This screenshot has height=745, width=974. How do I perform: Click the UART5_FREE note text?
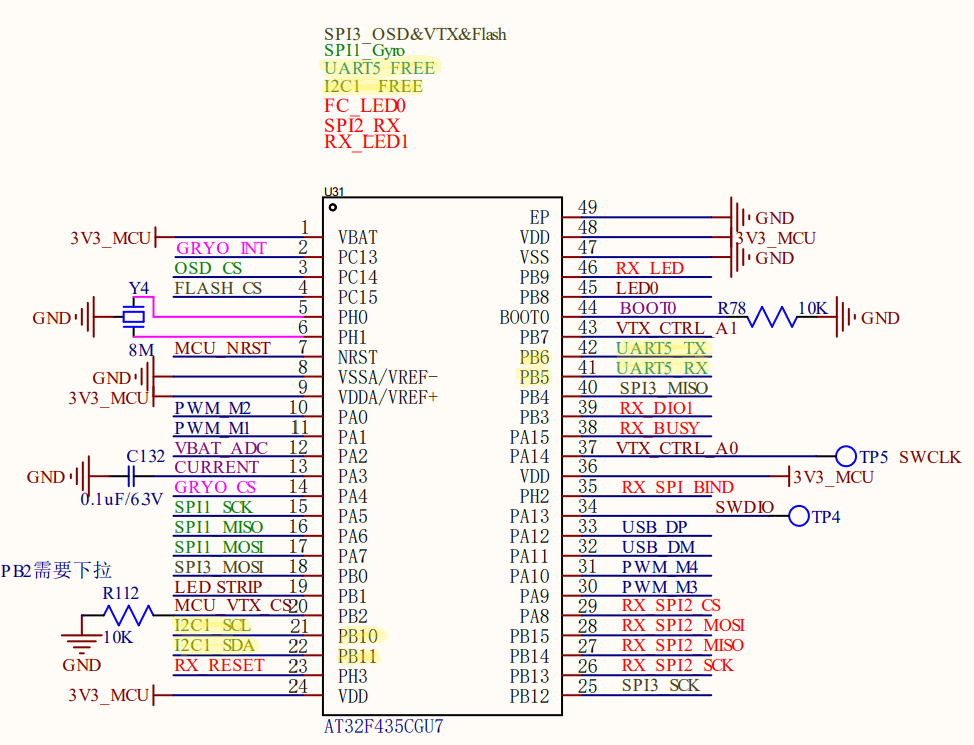pyautogui.click(x=380, y=68)
